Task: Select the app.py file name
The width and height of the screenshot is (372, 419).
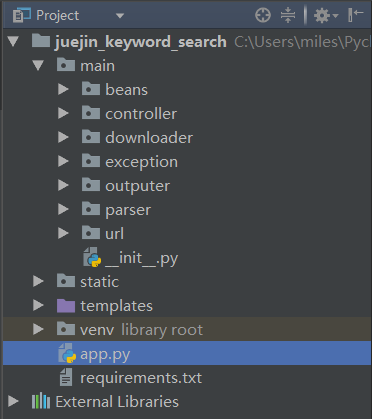Action: pos(105,355)
